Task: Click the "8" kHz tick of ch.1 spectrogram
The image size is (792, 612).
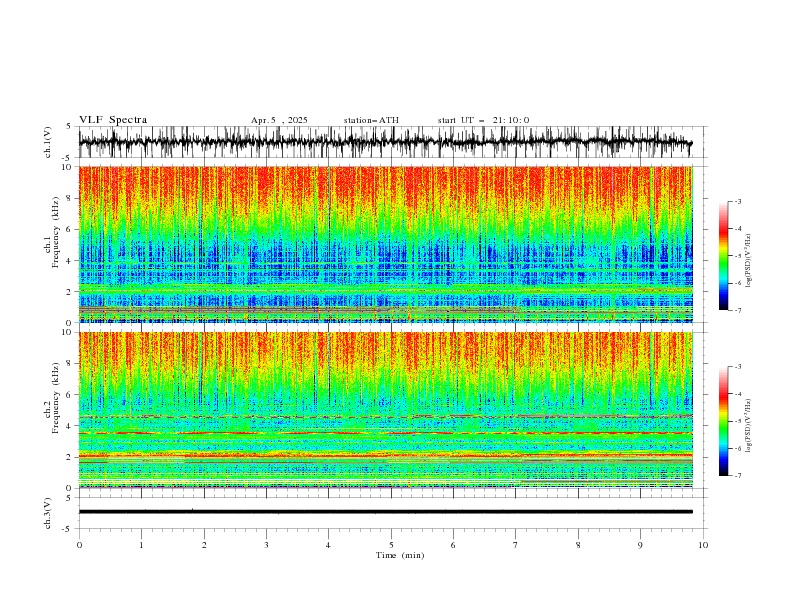Action: [x=71, y=198]
